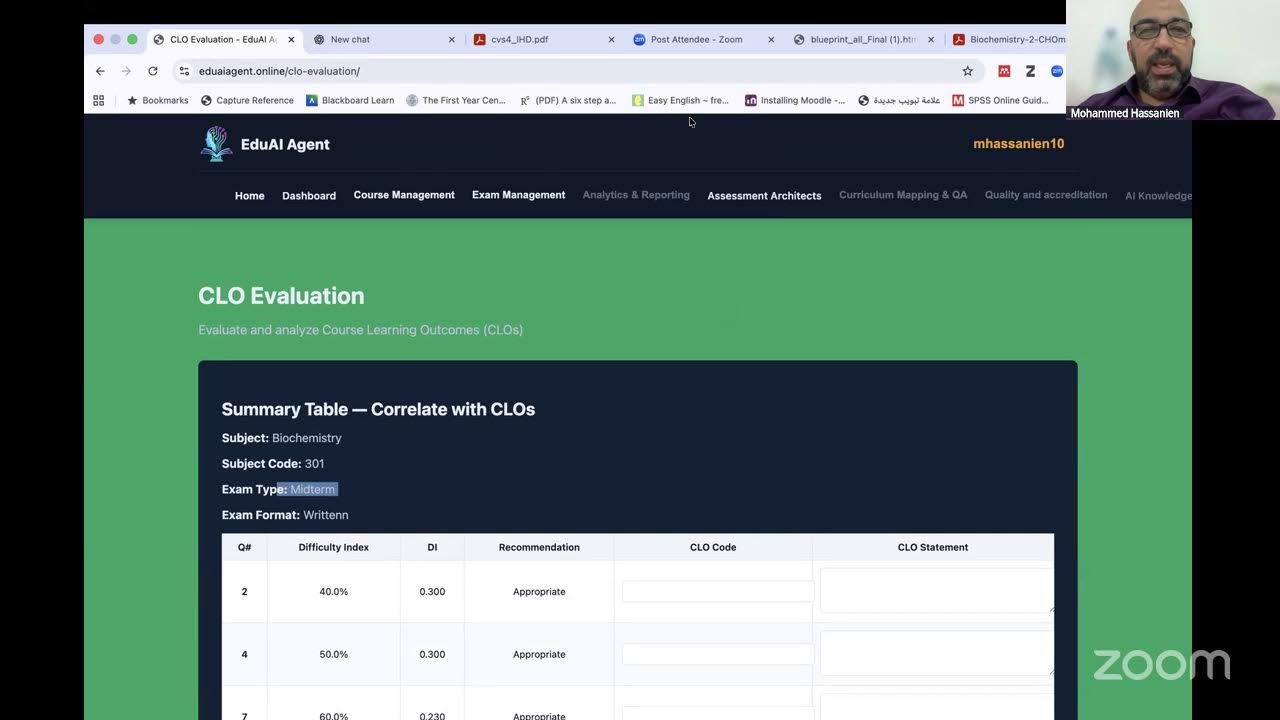Image resolution: width=1280 pixels, height=720 pixels.
Task: Click the CLO Statement box for Q# 2
Action: tap(936, 590)
